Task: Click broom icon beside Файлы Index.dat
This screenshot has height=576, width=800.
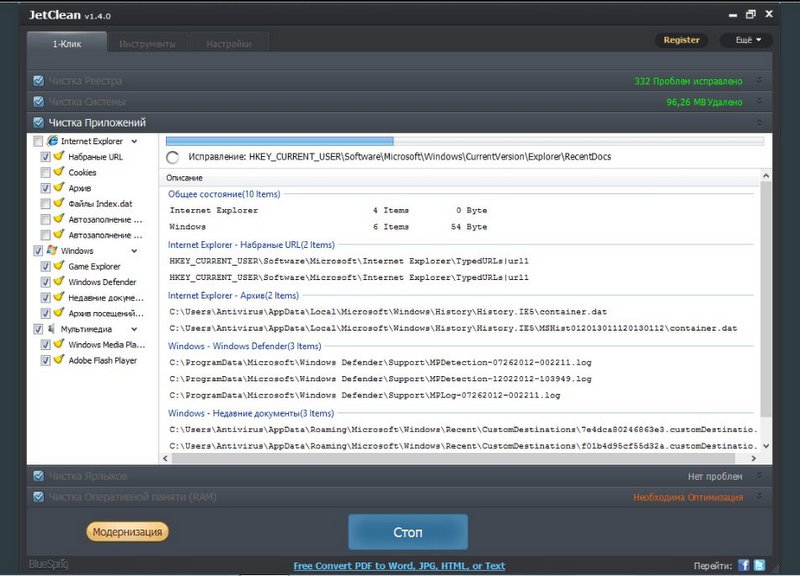Action: [x=59, y=203]
